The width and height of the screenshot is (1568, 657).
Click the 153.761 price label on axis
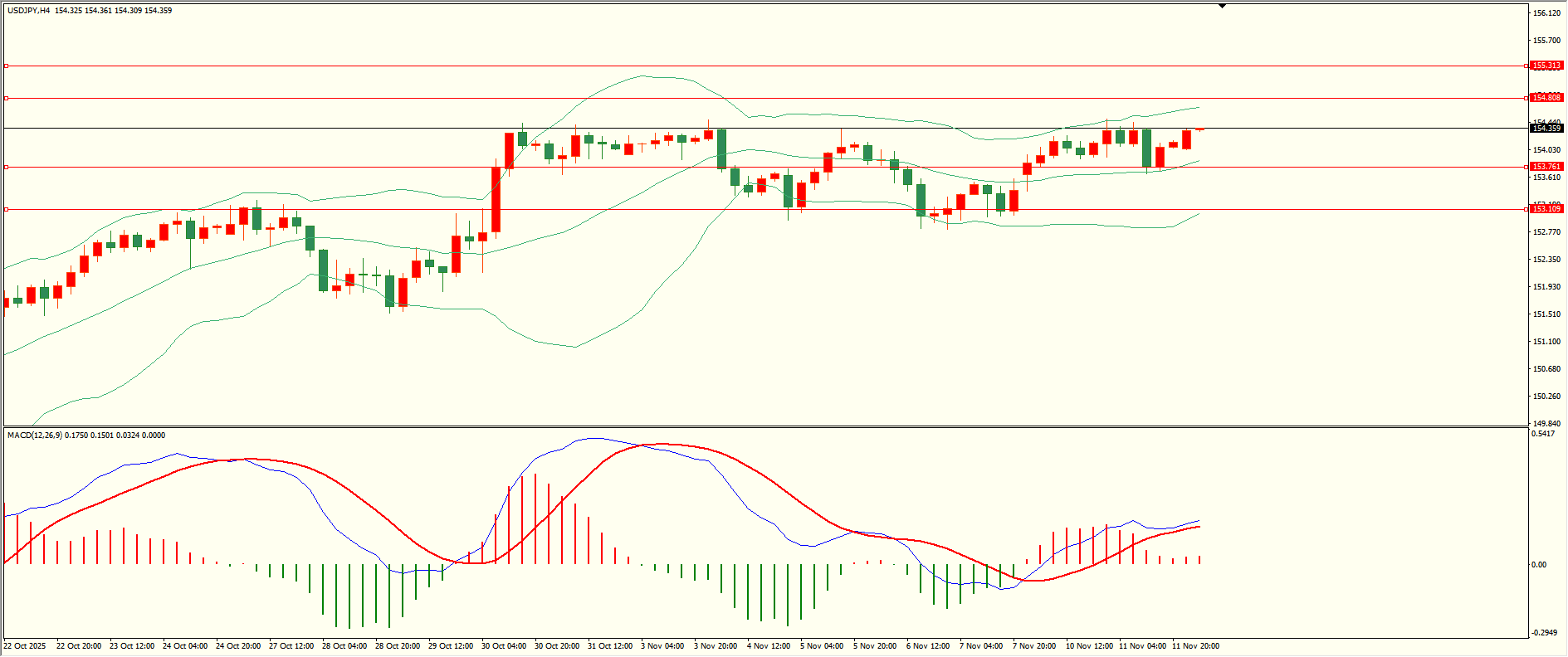tap(1546, 167)
